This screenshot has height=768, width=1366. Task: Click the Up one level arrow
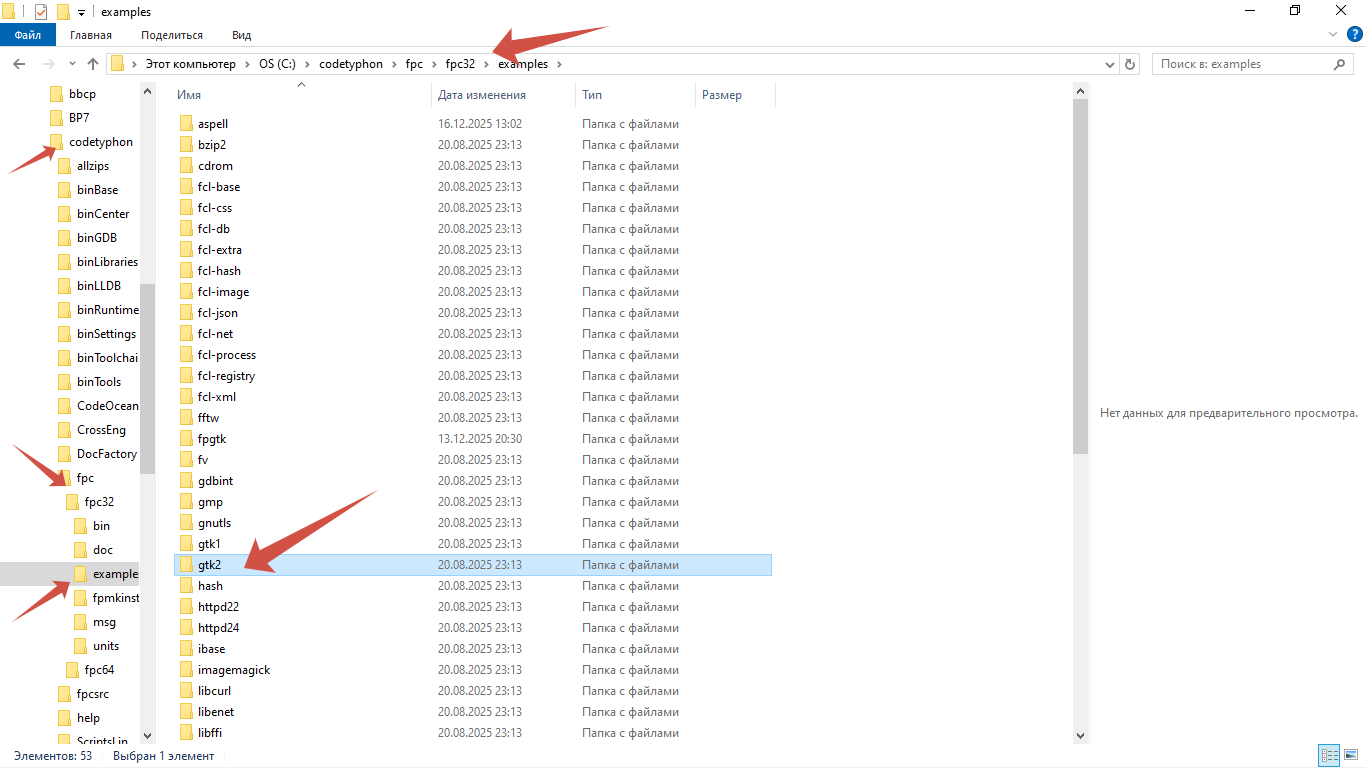(x=93, y=64)
